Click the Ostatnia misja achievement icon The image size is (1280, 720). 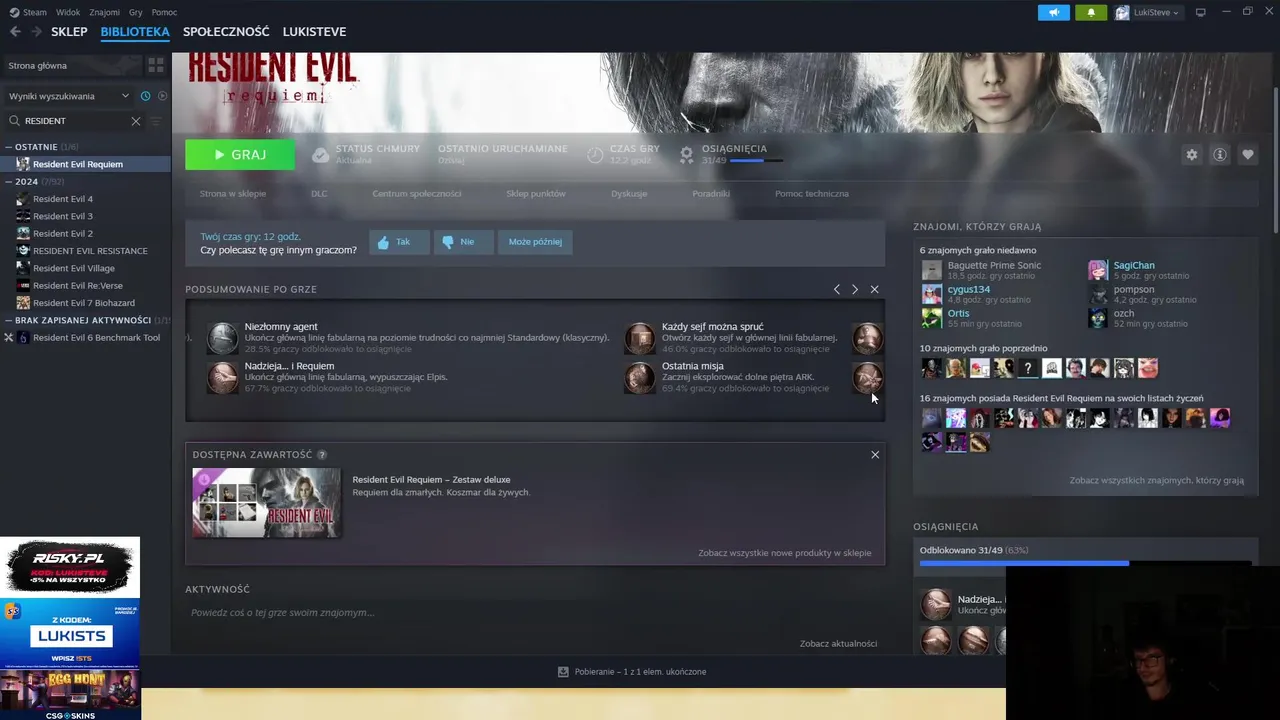(x=639, y=377)
